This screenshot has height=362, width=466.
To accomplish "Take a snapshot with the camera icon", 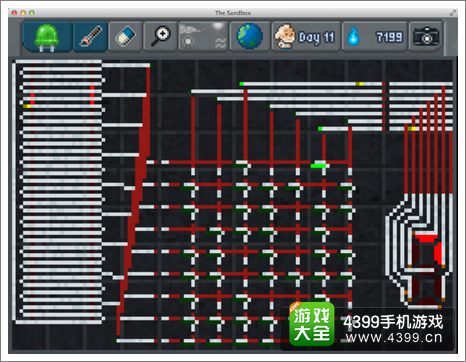I will click(x=426, y=36).
